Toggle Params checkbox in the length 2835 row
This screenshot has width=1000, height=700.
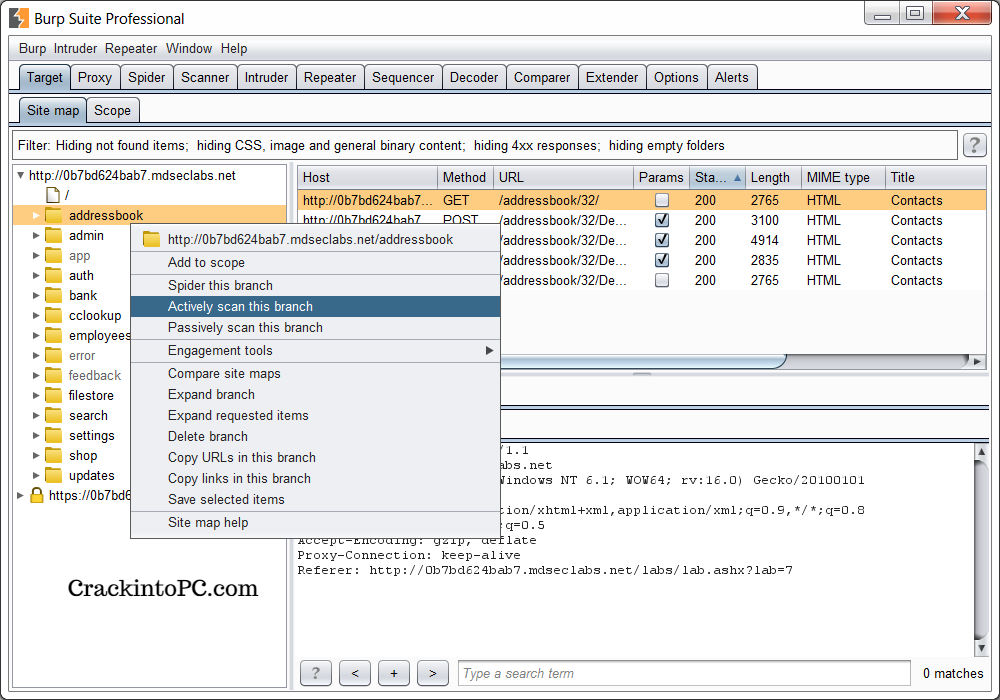662,260
